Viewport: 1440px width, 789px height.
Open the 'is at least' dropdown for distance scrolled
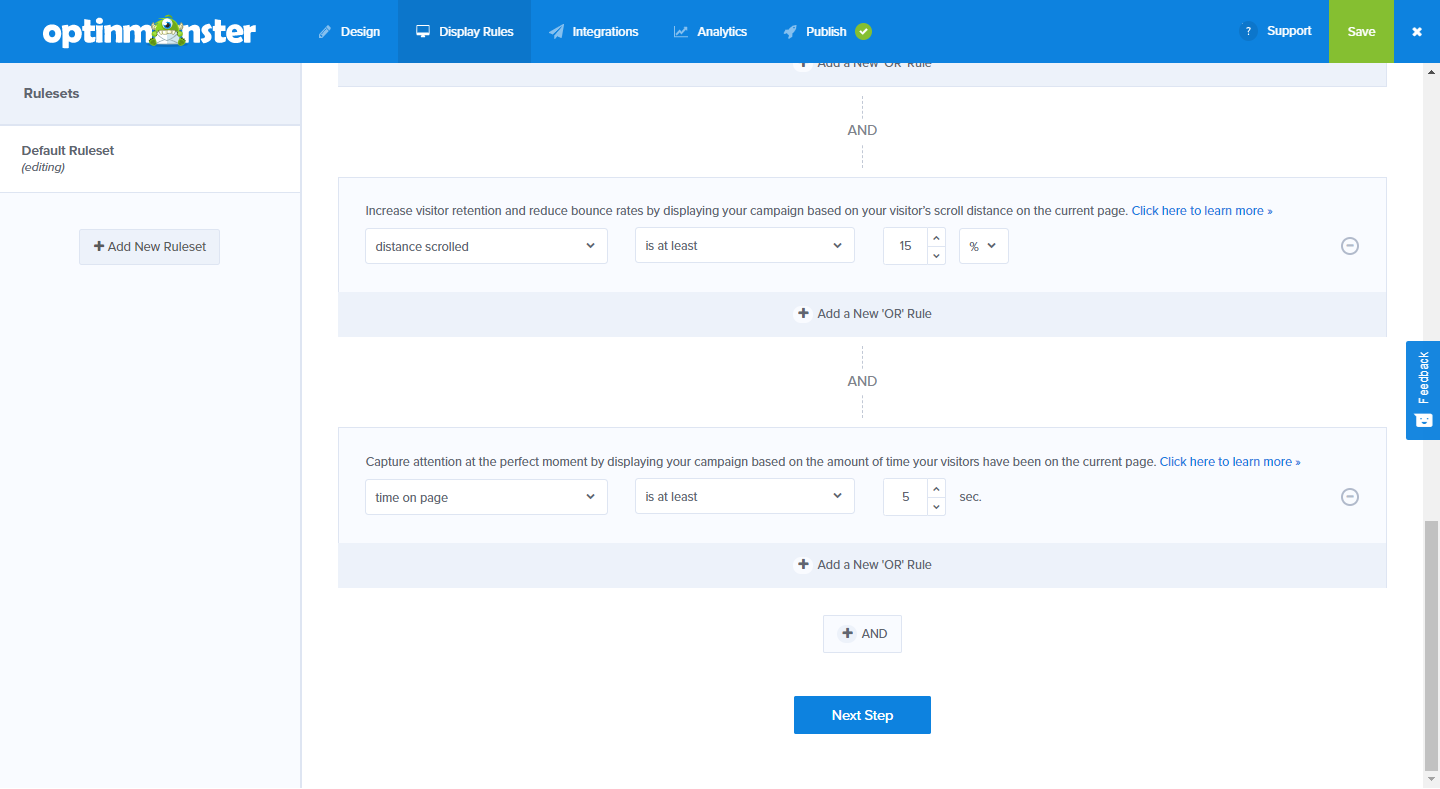pyautogui.click(x=744, y=245)
